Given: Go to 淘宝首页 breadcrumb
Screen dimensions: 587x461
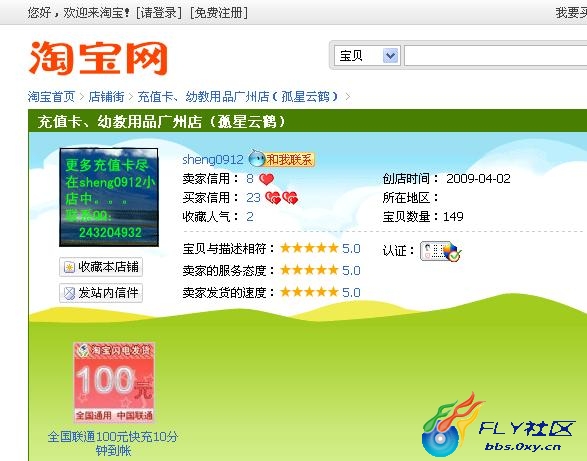Looking at the screenshot, I should (x=51, y=97).
